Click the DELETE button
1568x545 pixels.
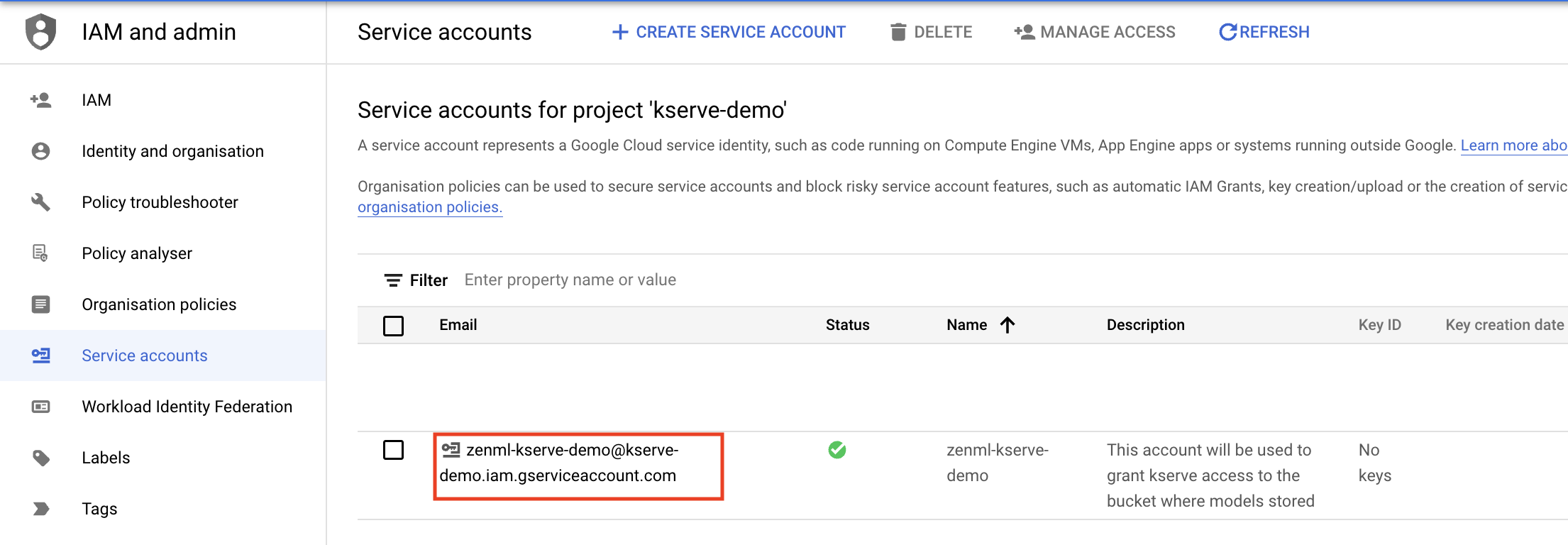tap(932, 32)
